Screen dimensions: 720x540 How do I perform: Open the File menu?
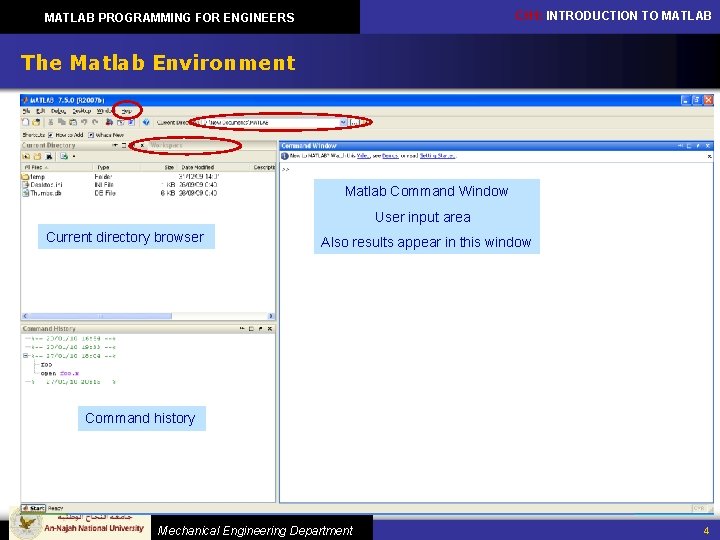(x=27, y=111)
